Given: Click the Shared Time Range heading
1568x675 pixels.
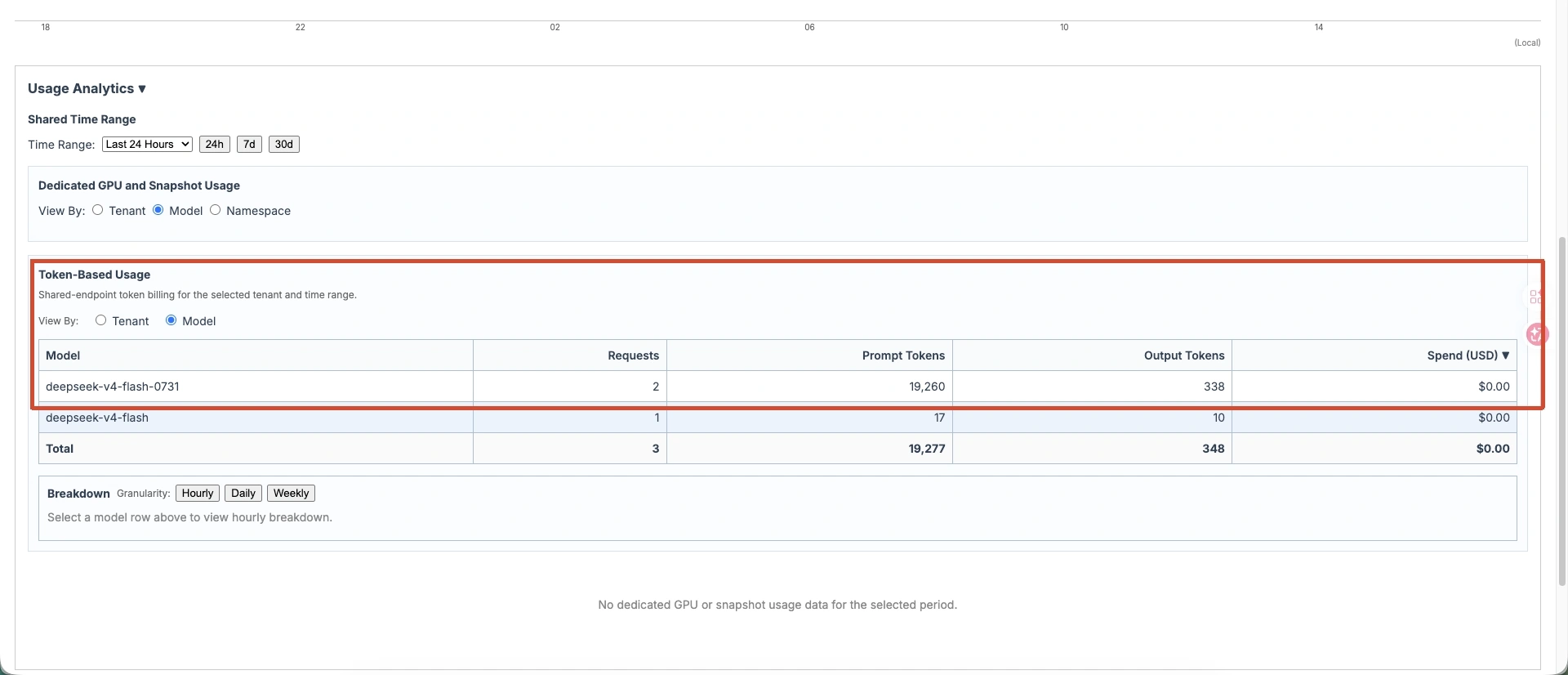Looking at the screenshot, I should pyautogui.click(x=82, y=119).
